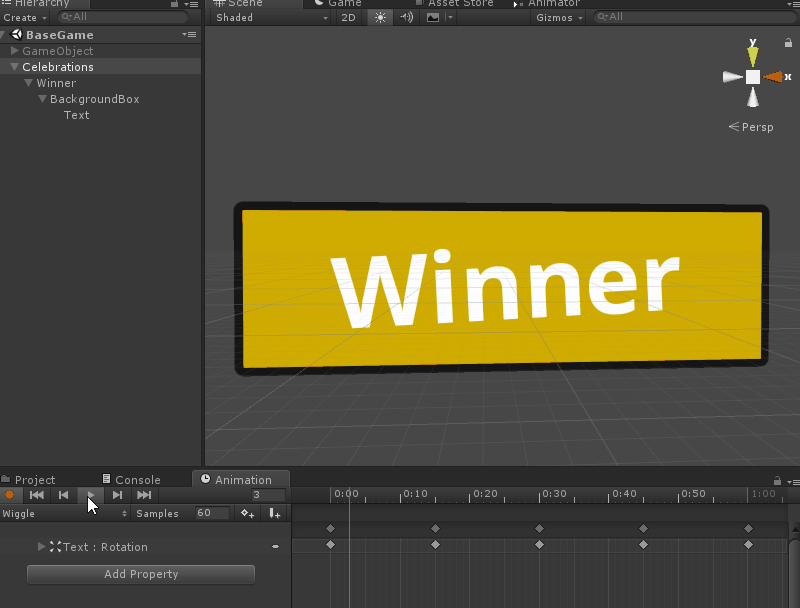Screen dimensions: 800x608
Task: Toggle 2D scene view mode
Action: tap(348, 17)
